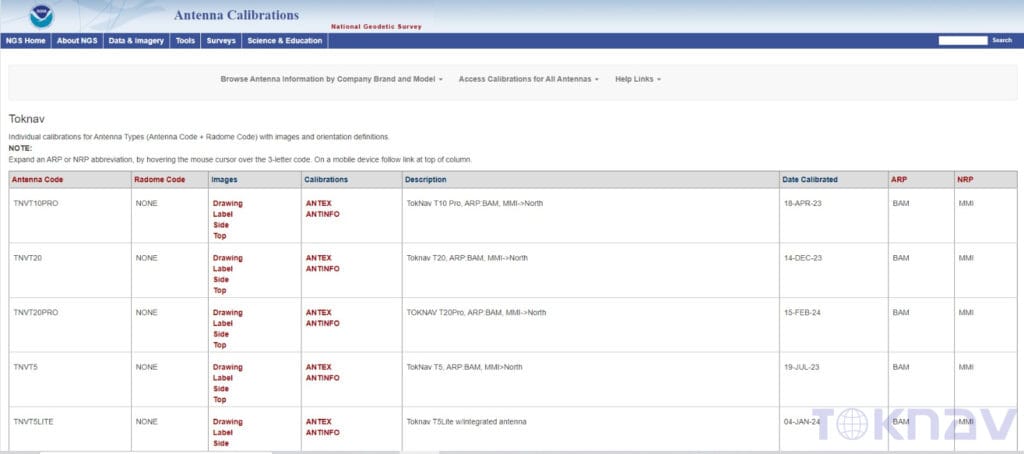Open the ANTINFO link for TNVT20
The width and height of the screenshot is (1024, 454).
pos(323,268)
